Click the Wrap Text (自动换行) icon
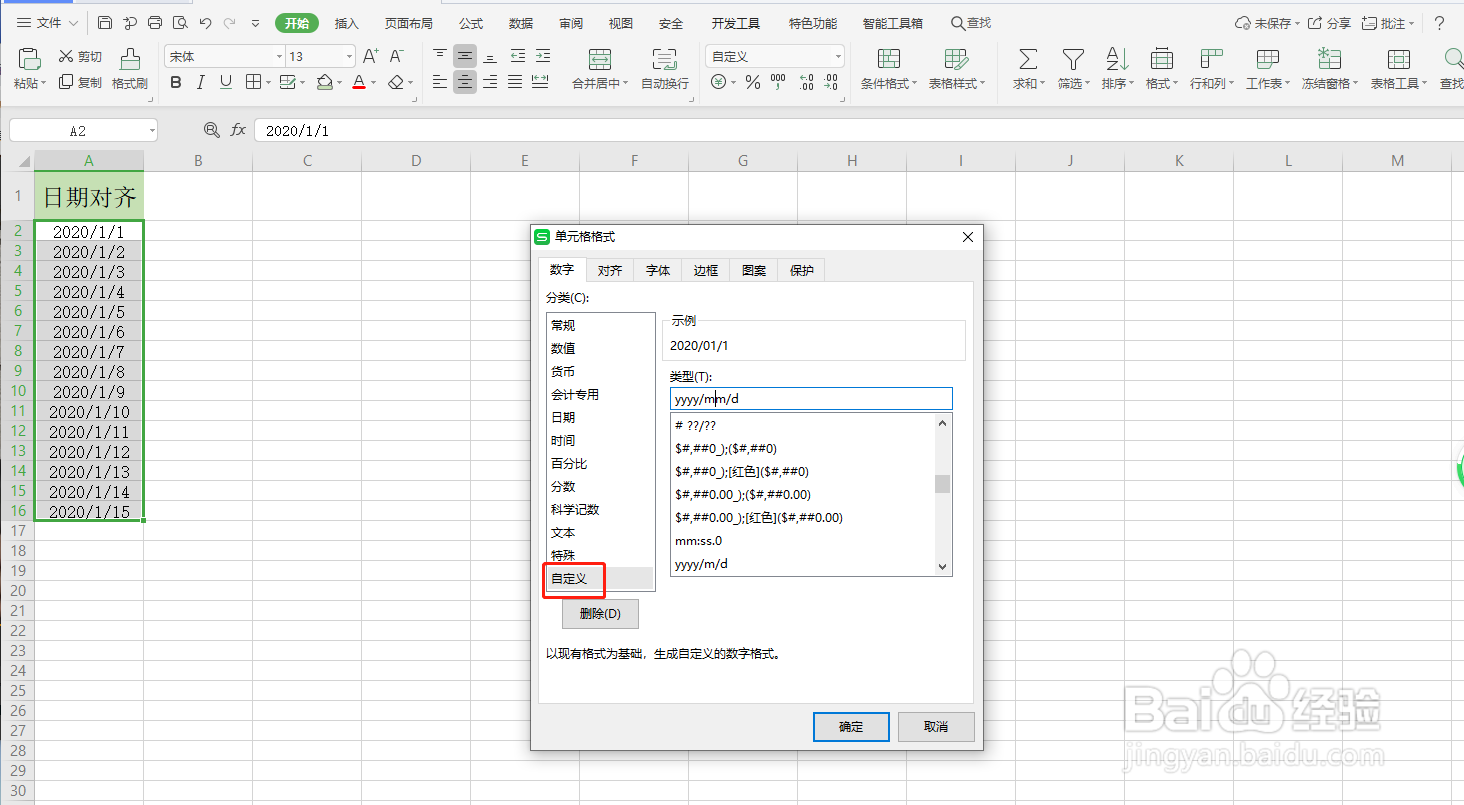The image size is (1464, 805). [664, 59]
